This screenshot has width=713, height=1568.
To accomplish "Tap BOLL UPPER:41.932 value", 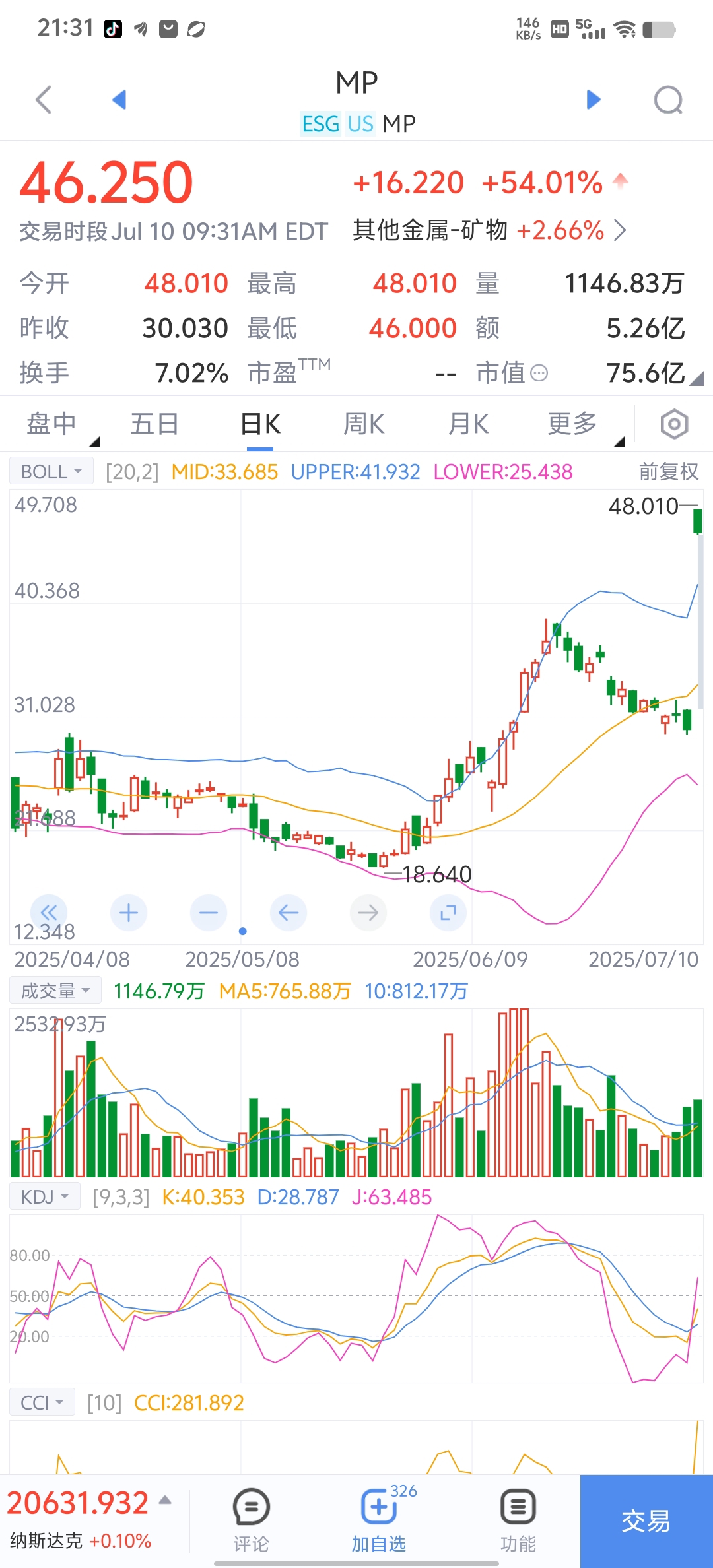I will click(x=355, y=471).
